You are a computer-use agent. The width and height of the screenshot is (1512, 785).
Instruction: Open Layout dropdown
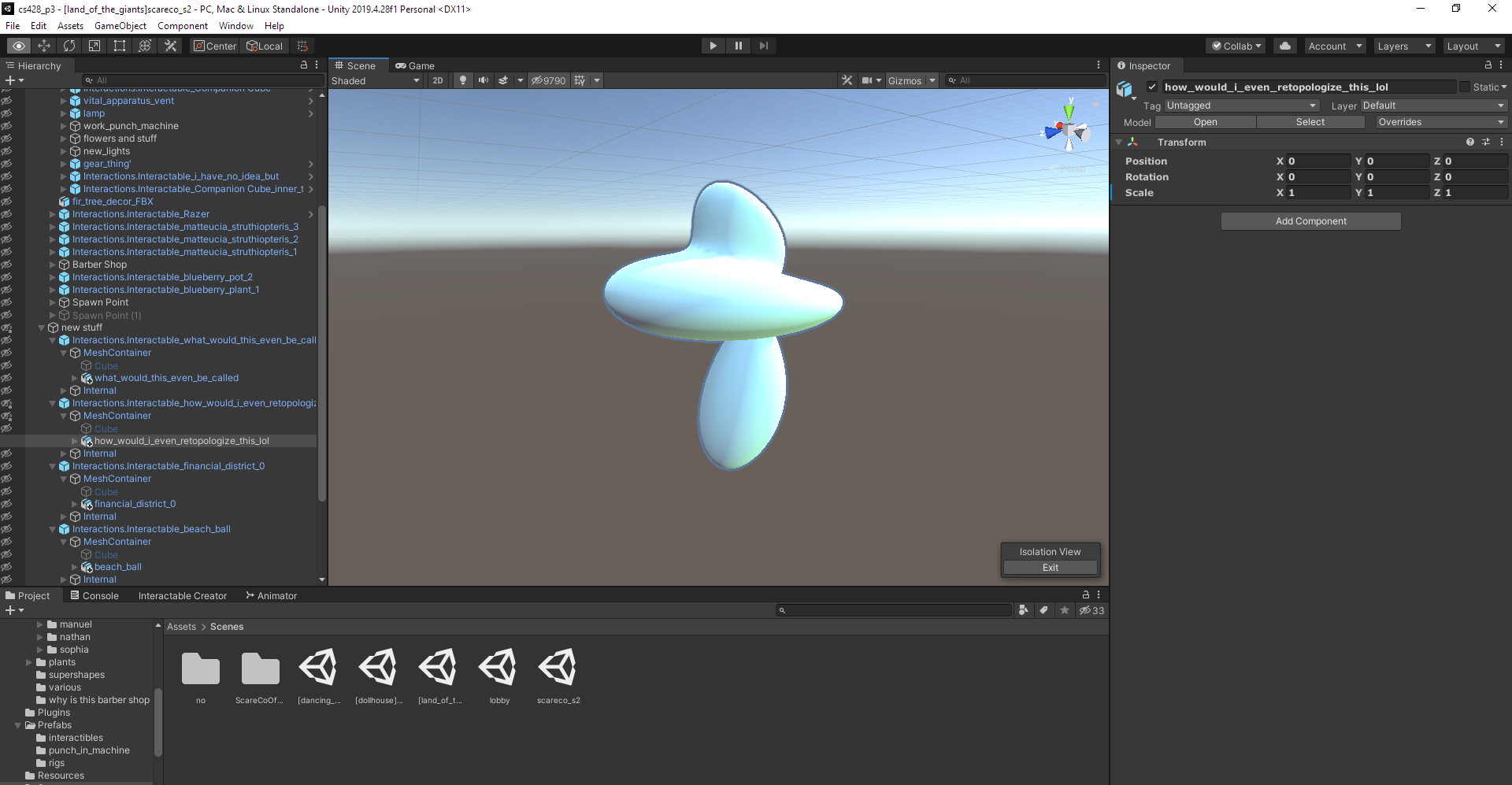(1473, 46)
